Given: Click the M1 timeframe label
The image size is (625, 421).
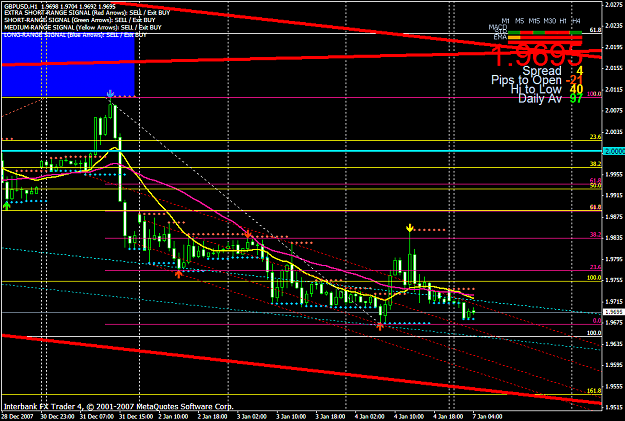Looking at the screenshot, I should (x=505, y=21).
